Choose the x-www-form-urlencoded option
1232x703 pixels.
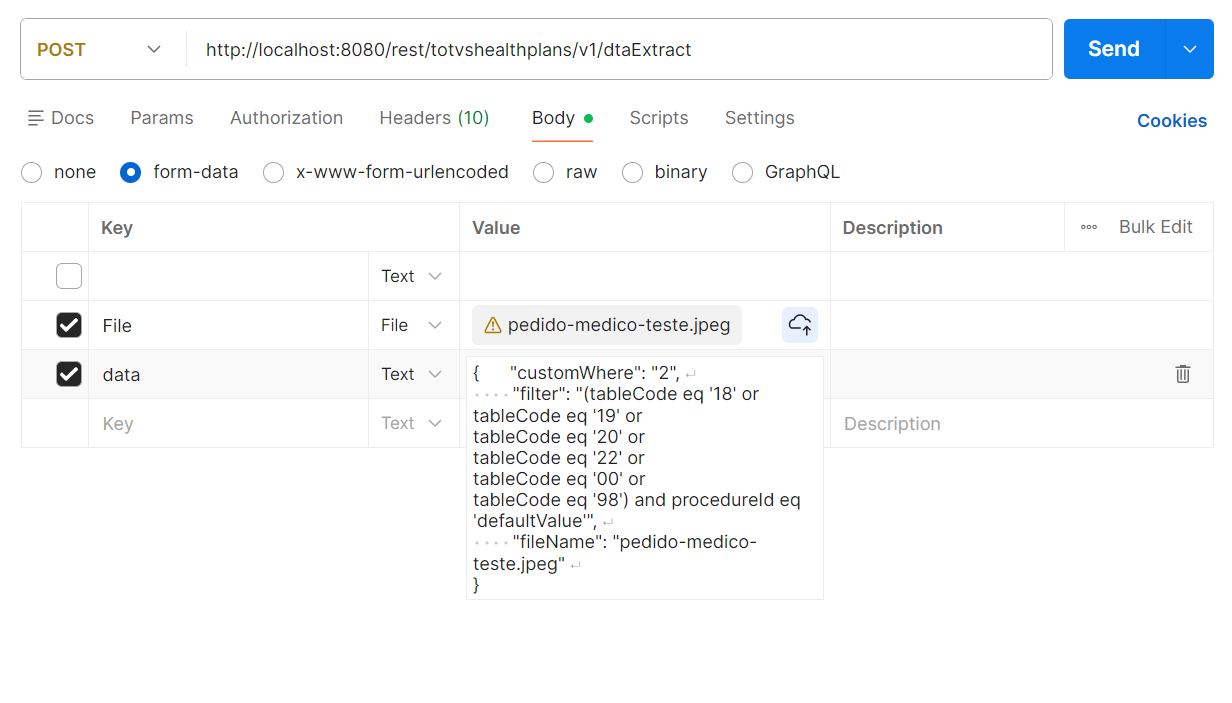(x=274, y=172)
